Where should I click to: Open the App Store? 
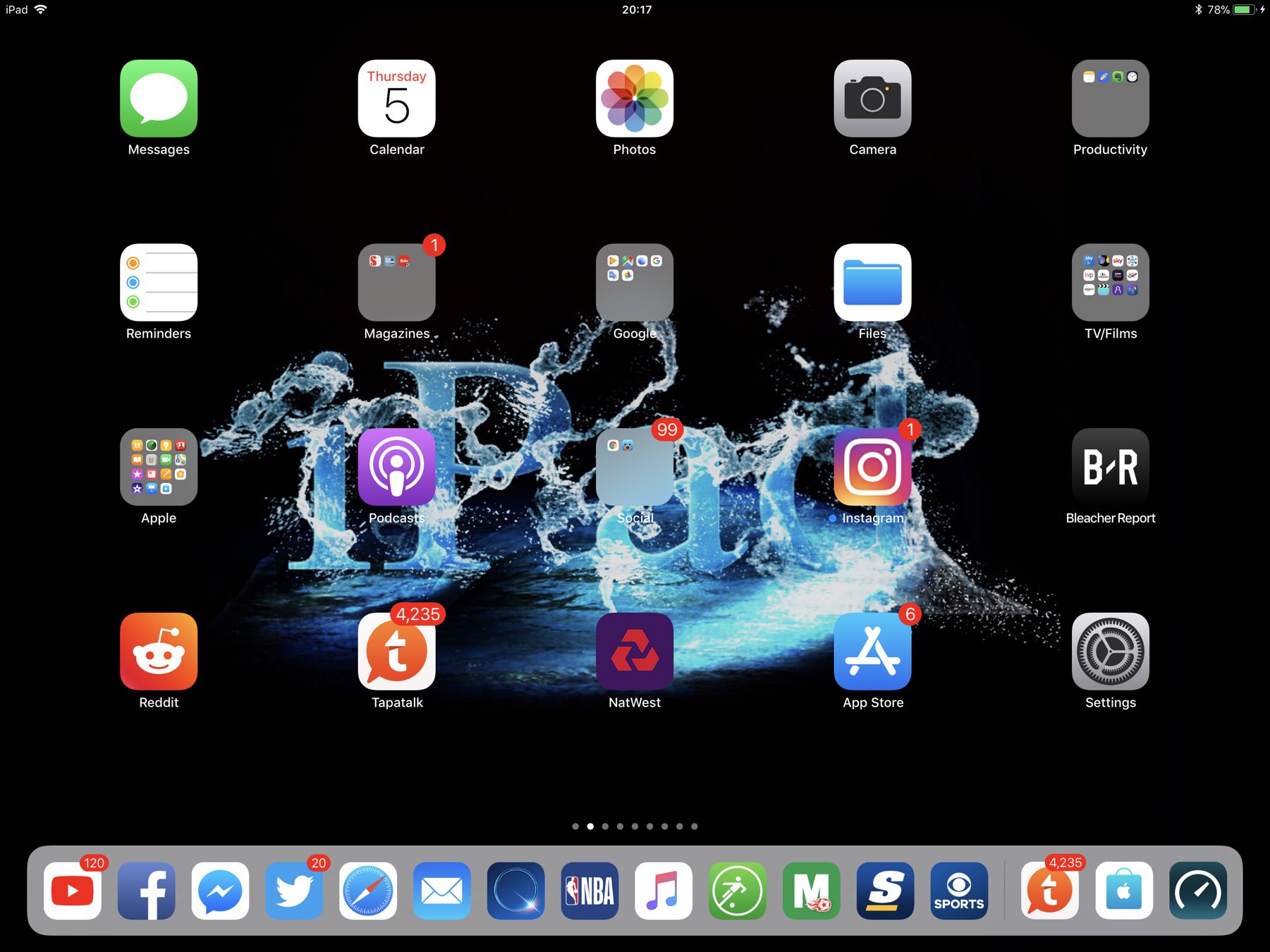point(872,651)
